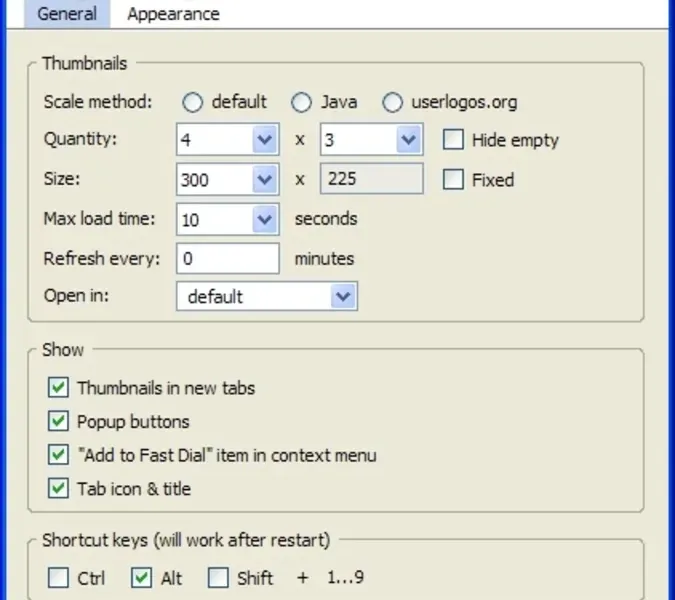Image resolution: width=675 pixels, height=600 pixels.
Task: Enable the Hide empty checkbox
Action: 453,140
